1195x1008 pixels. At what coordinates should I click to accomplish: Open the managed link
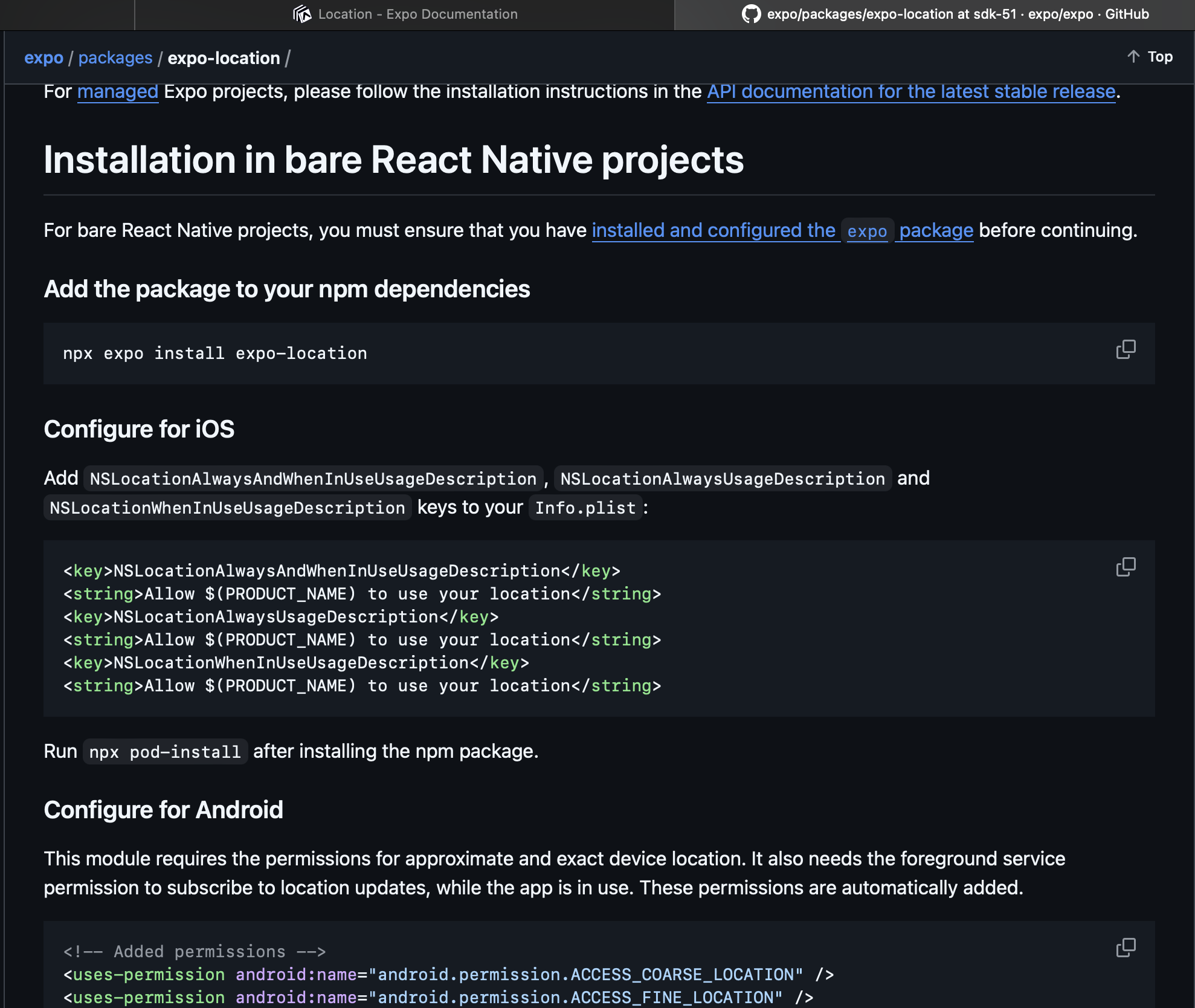pyautogui.click(x=118, y=91)
